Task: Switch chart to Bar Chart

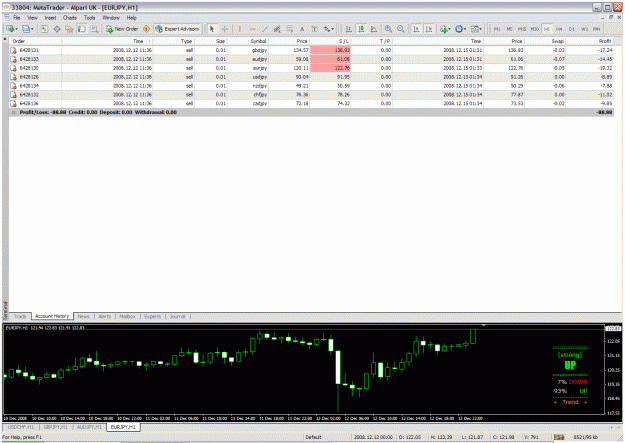Action: 348,29
